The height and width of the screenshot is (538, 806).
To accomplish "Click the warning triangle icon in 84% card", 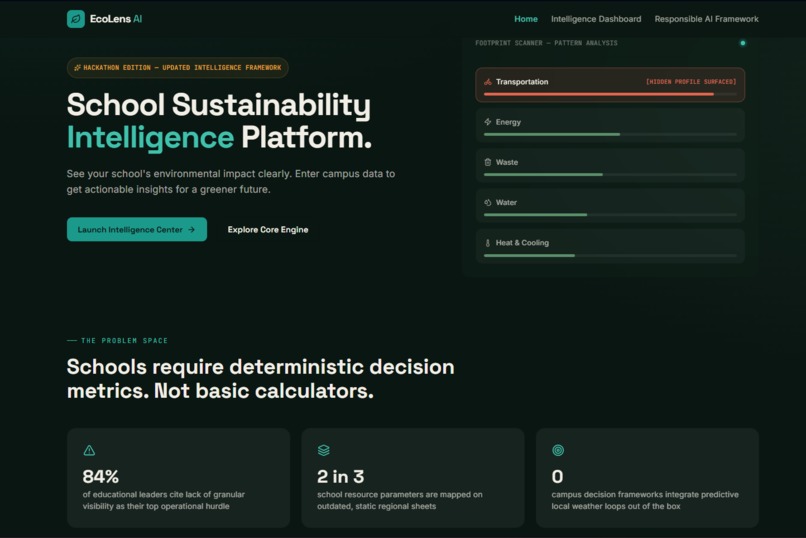I will (x=89, y=450).
